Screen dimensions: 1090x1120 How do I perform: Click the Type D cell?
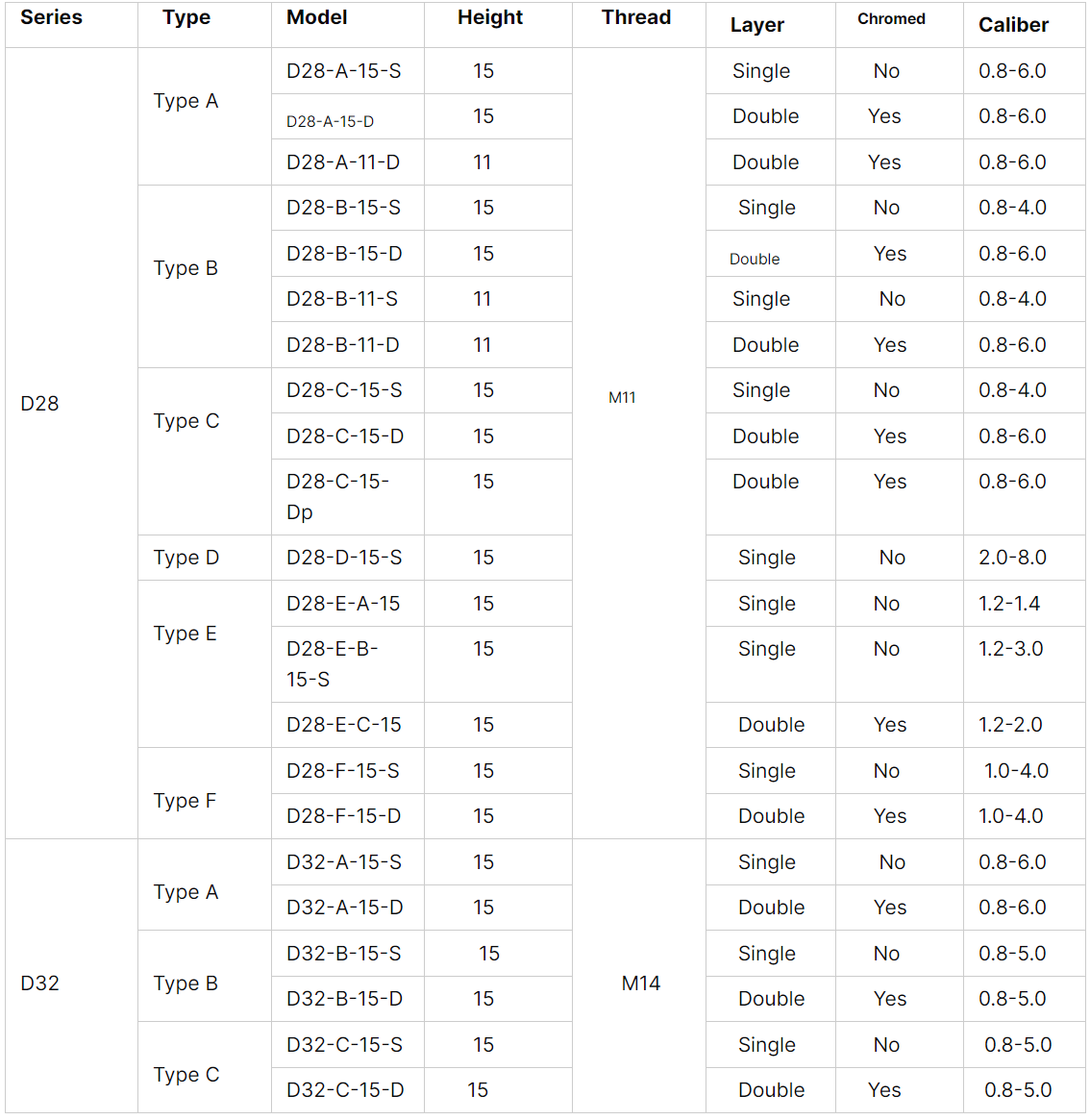click(205, 558)
